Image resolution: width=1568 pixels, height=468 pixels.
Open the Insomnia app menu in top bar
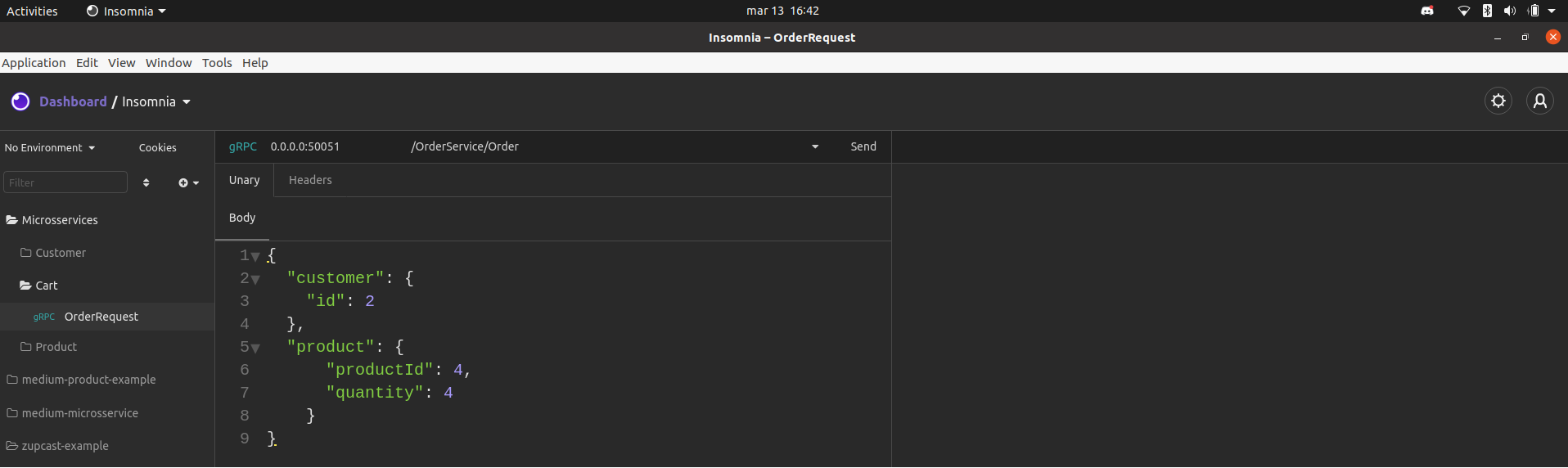[126, 11]
